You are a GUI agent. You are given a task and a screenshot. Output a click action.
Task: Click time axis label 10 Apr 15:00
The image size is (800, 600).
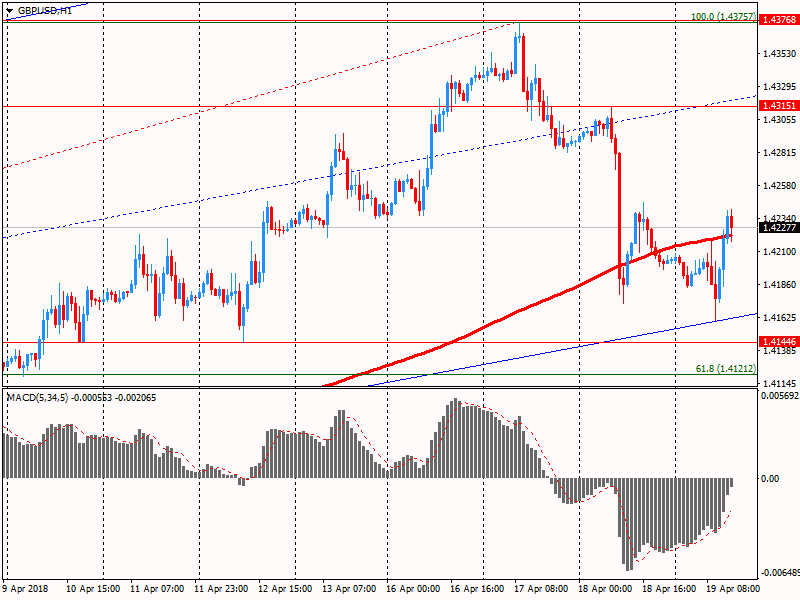coord(93,588)
